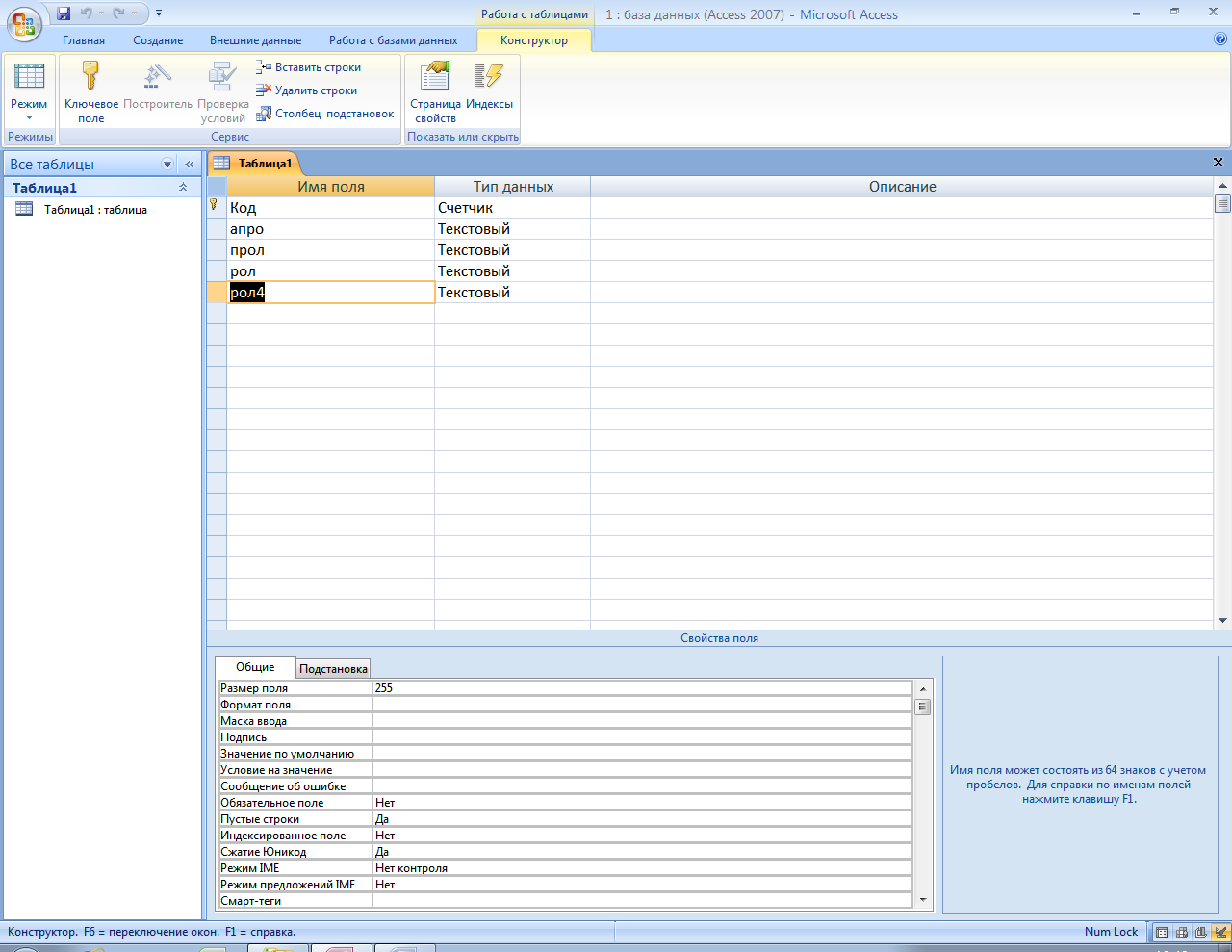1232x952 pixels.
Task: Switch to Datasheet view in status bar
Action: (x=1162, y=932)
